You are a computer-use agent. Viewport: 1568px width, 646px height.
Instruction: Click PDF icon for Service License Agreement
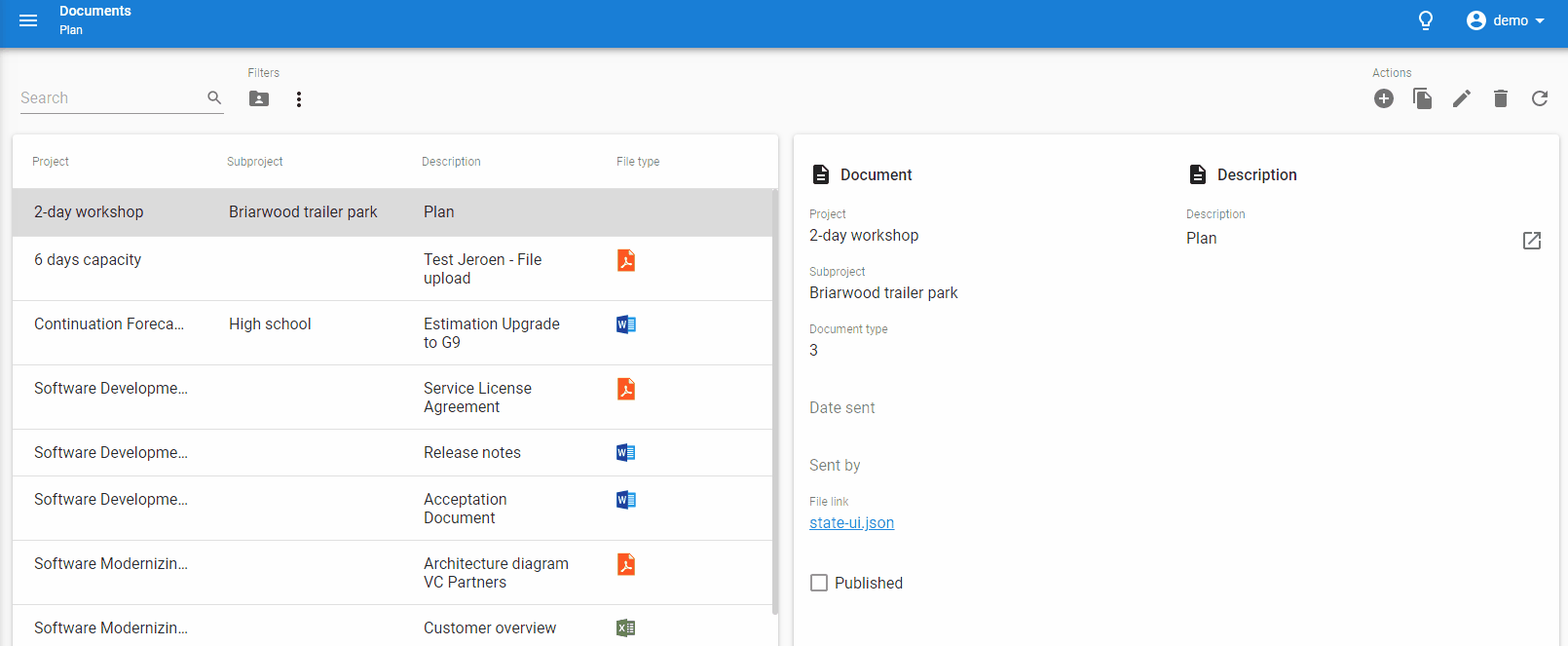coord(626,389)
